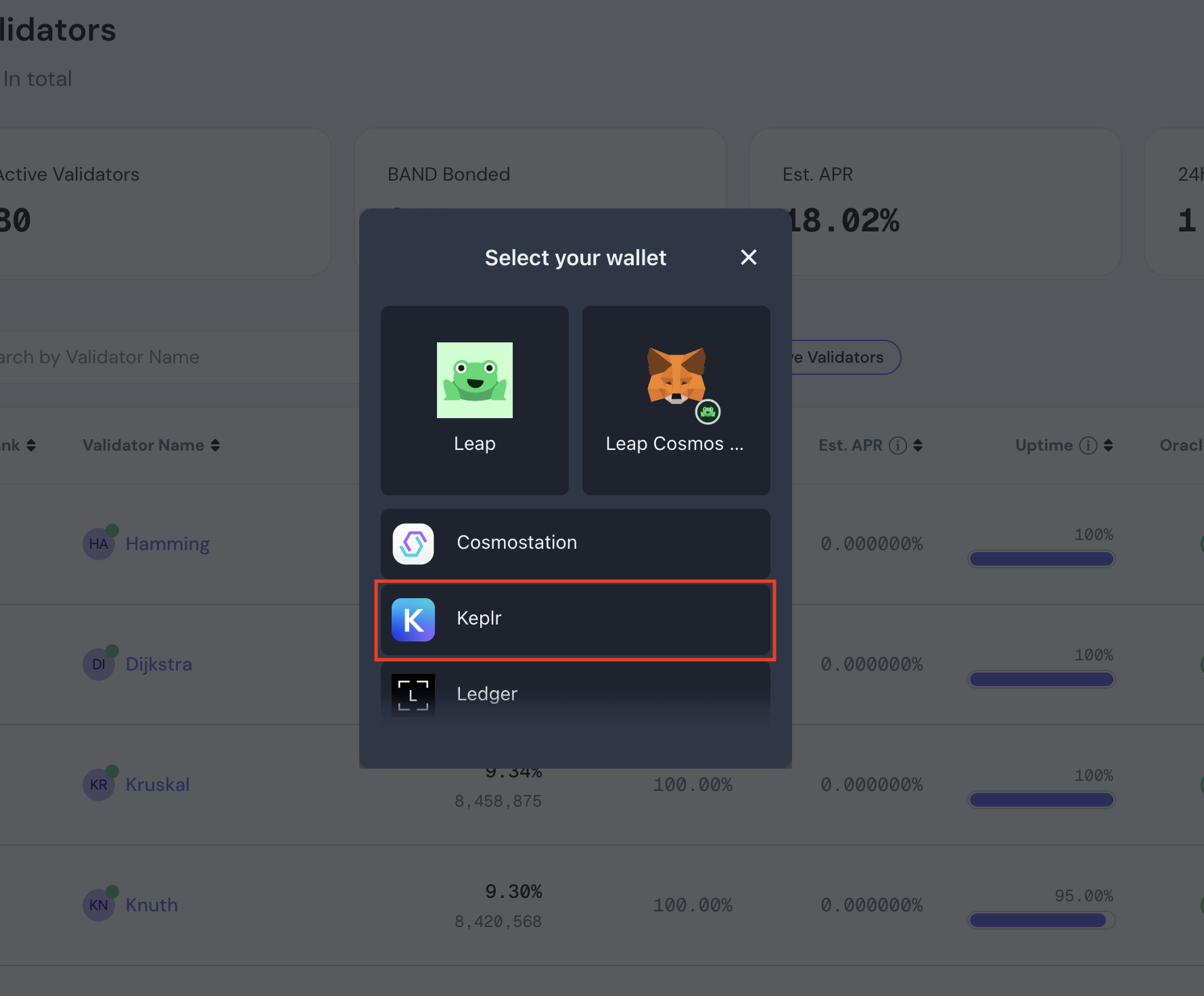The image size is (1204, 996).
Task: Open the Knuth validator profile
Action: pyautogui.click(x=151, y=905)
